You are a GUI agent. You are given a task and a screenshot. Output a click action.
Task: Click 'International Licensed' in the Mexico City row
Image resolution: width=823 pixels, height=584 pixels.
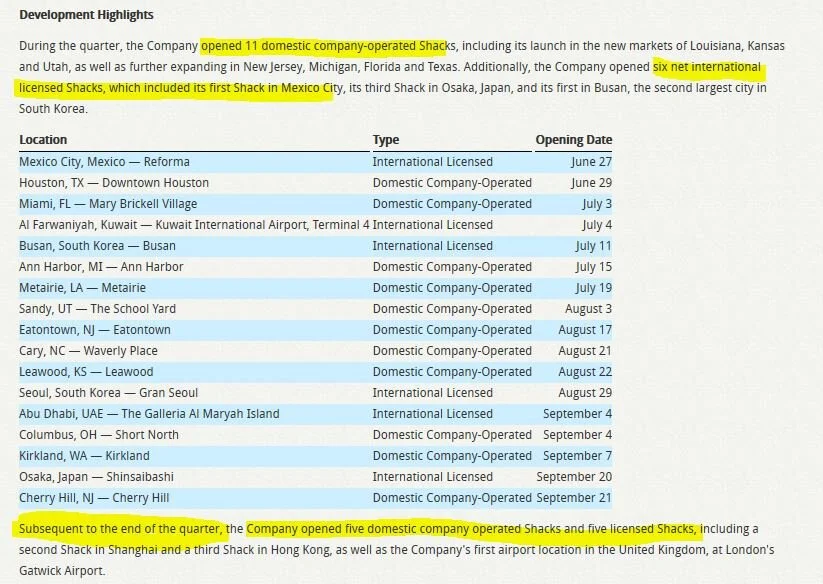432,162
